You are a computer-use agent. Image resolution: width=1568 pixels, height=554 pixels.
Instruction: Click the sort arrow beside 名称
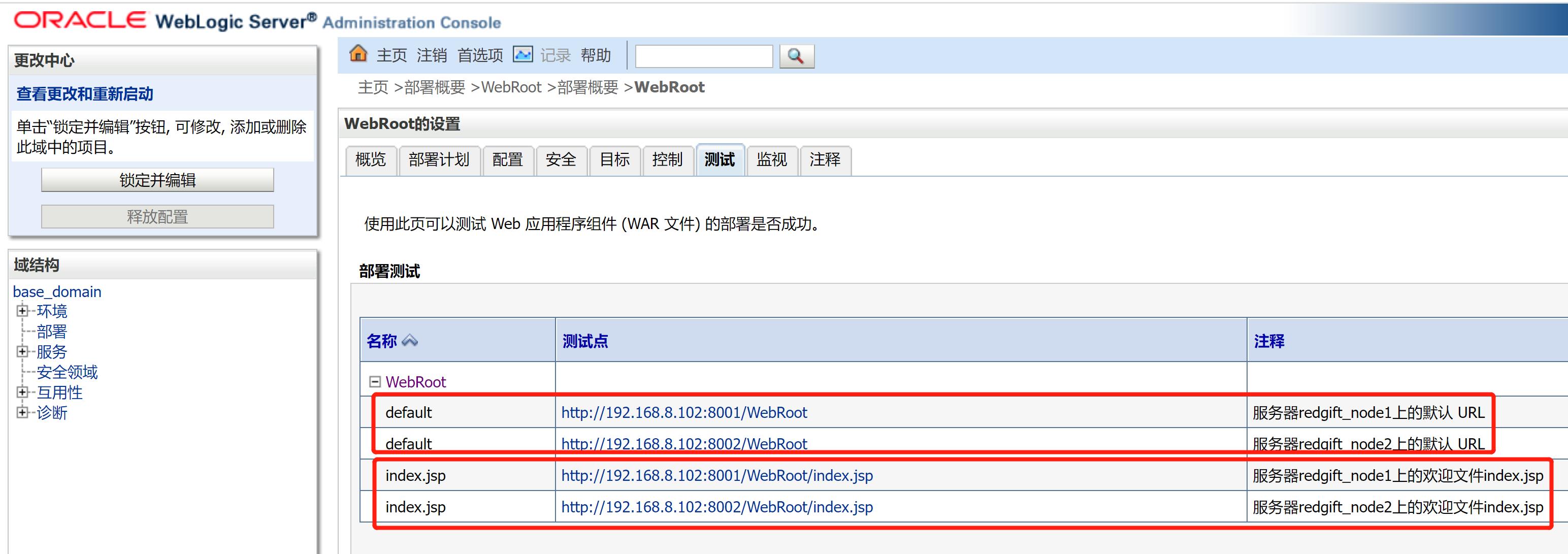click(410, 341)
